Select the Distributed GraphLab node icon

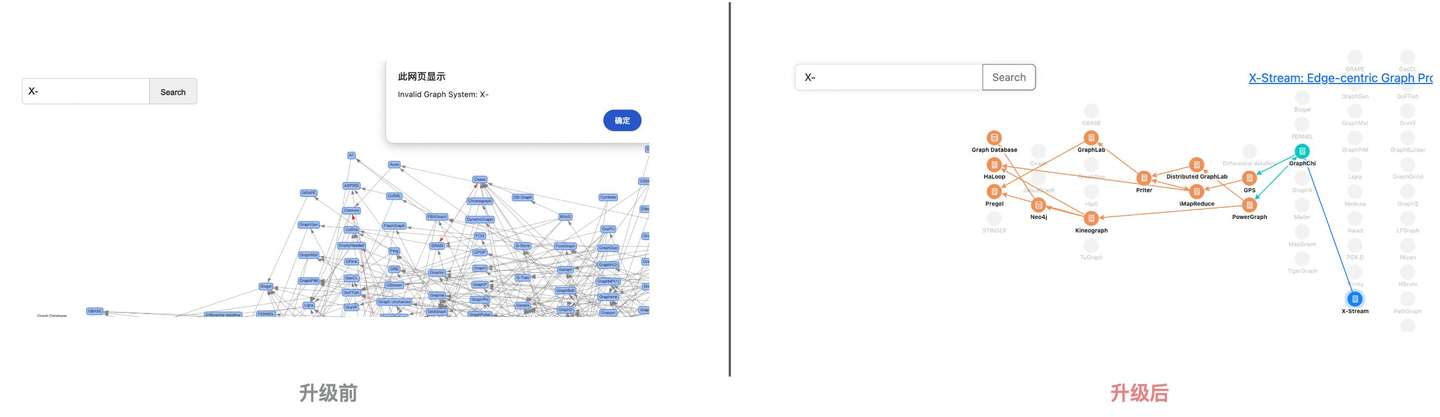(x=1197, y=165)
